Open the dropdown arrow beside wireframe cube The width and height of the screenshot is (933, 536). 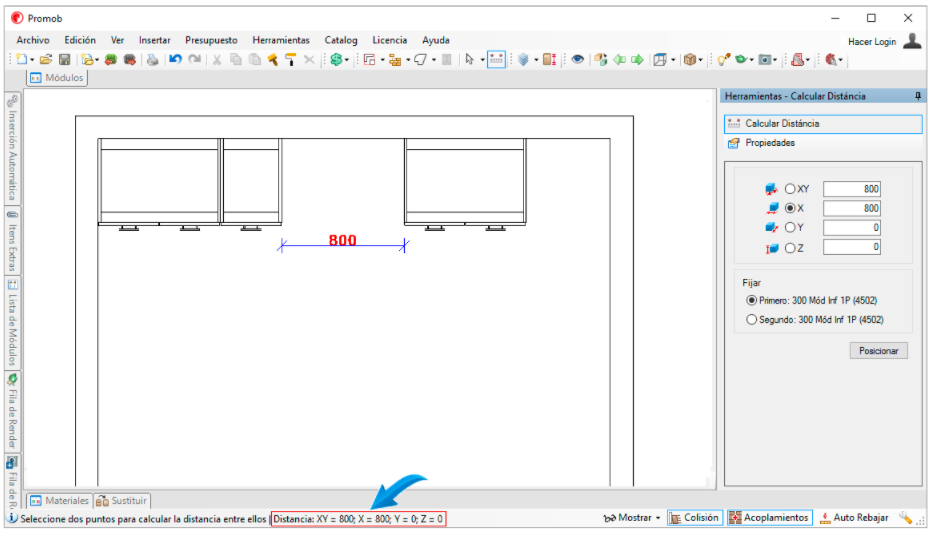click(673, 60)
